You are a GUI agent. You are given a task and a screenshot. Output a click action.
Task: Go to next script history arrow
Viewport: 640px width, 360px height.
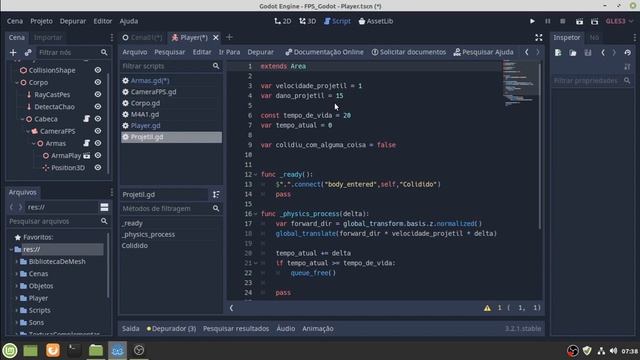[538, 52]
